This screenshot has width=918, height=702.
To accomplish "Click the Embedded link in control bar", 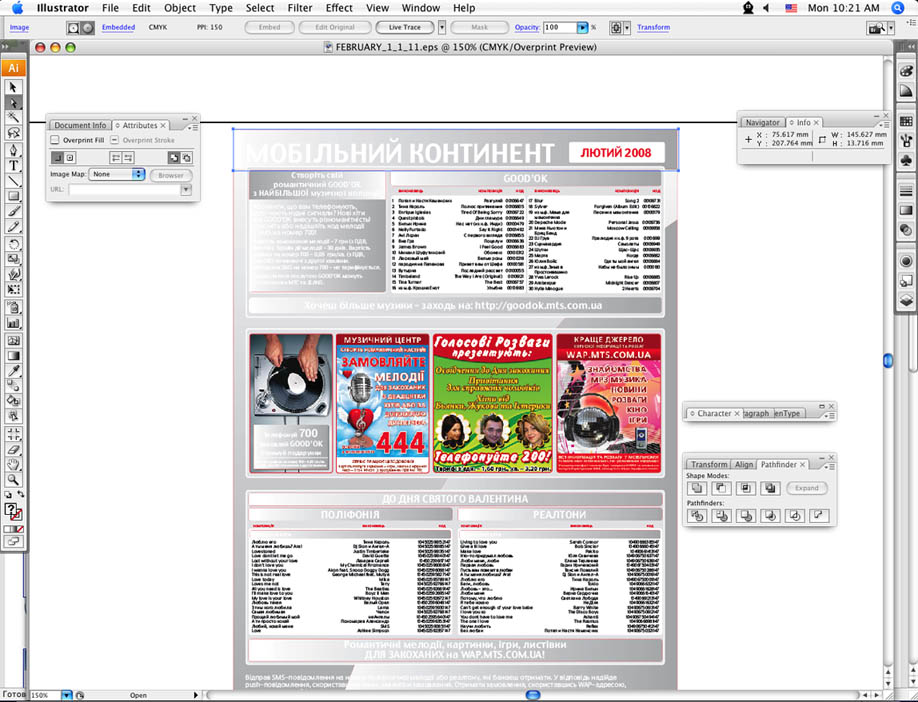I will 118,27.
